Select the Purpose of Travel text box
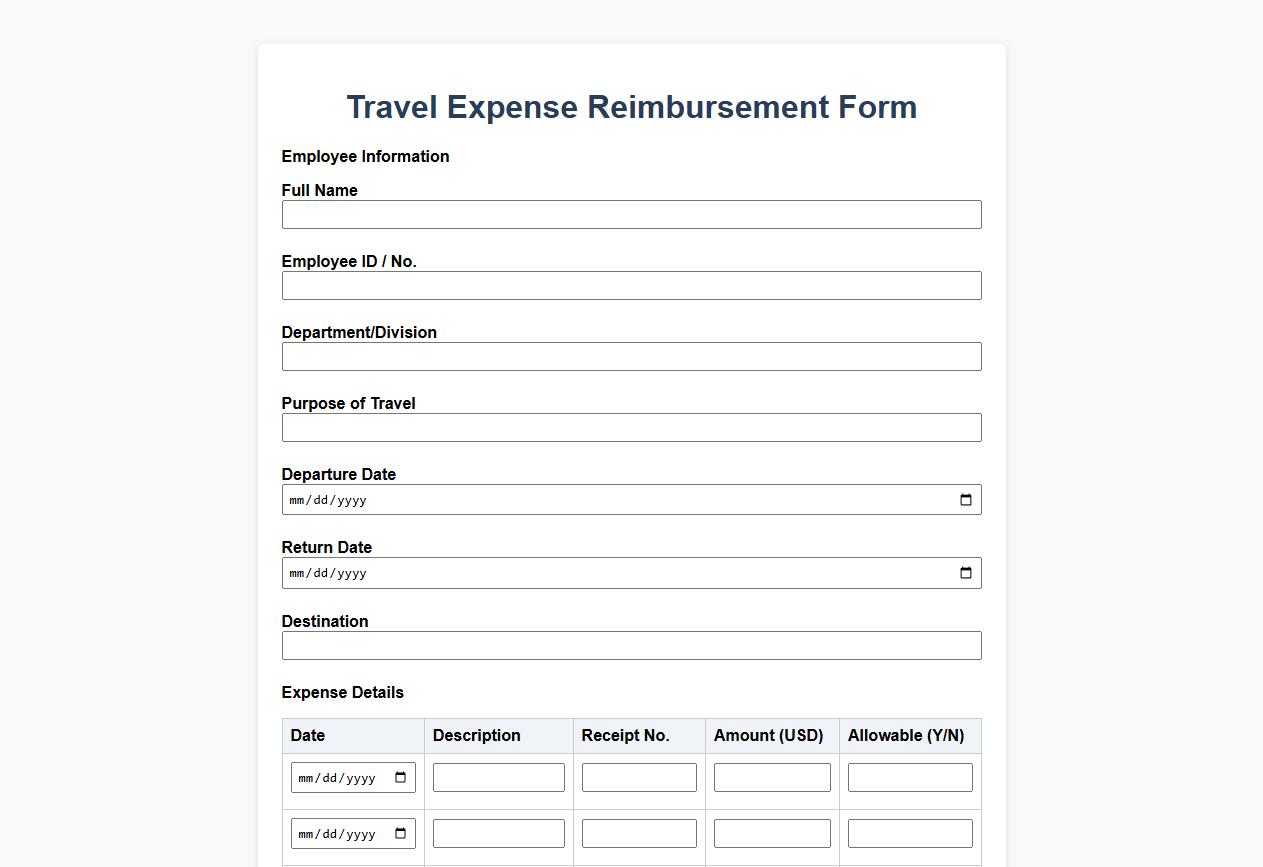 pyautogui.click(x=631, y=427)
